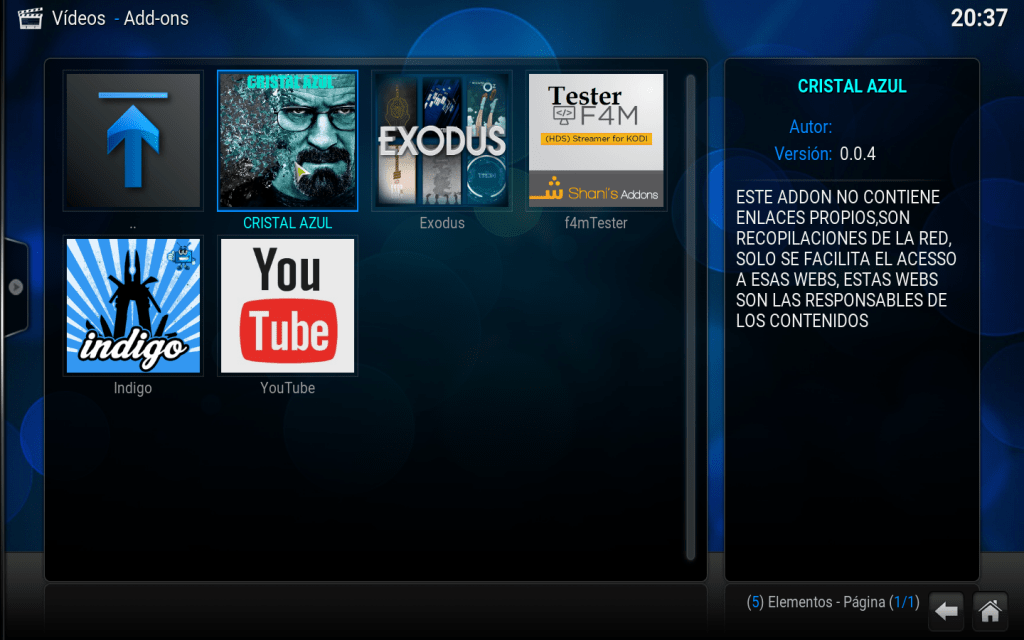Click the back arrow button at bottom
This screenshot has height=640, width=1024.
[x=946, y=611]
